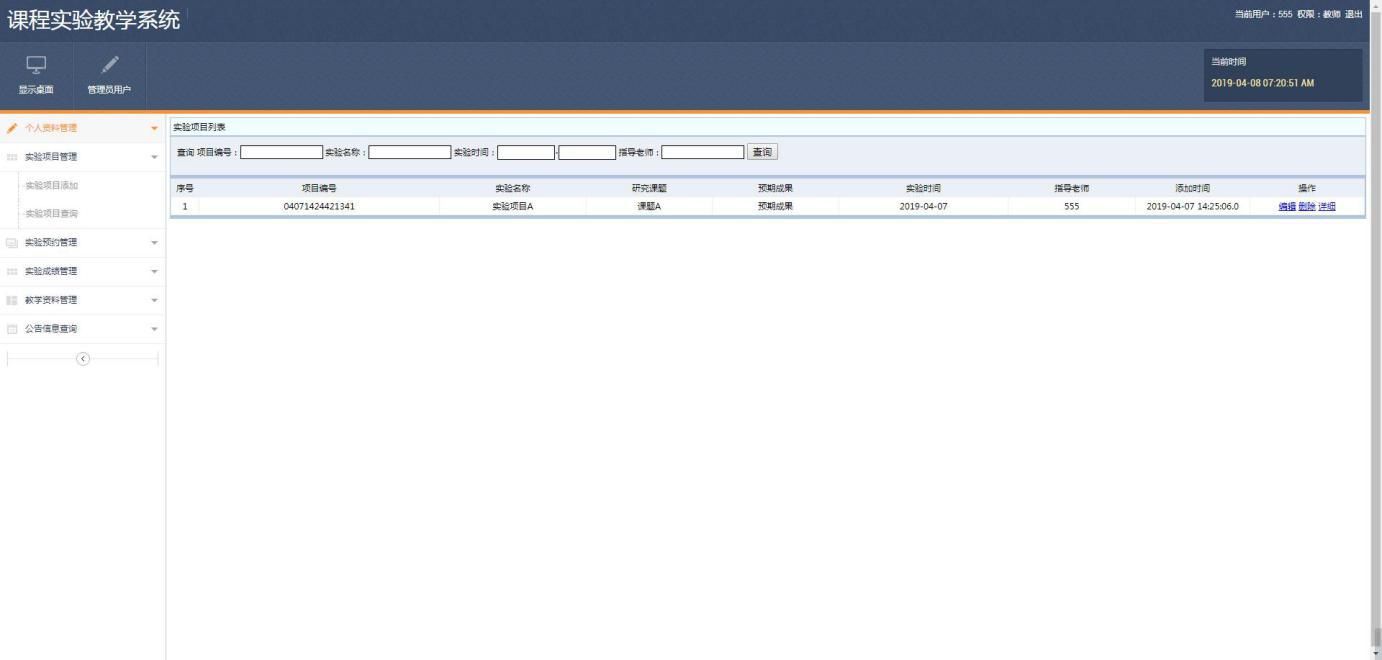Click the icon beside 实验预约管理
This screenshot has height=660, width=1382.
click(12, 243)
